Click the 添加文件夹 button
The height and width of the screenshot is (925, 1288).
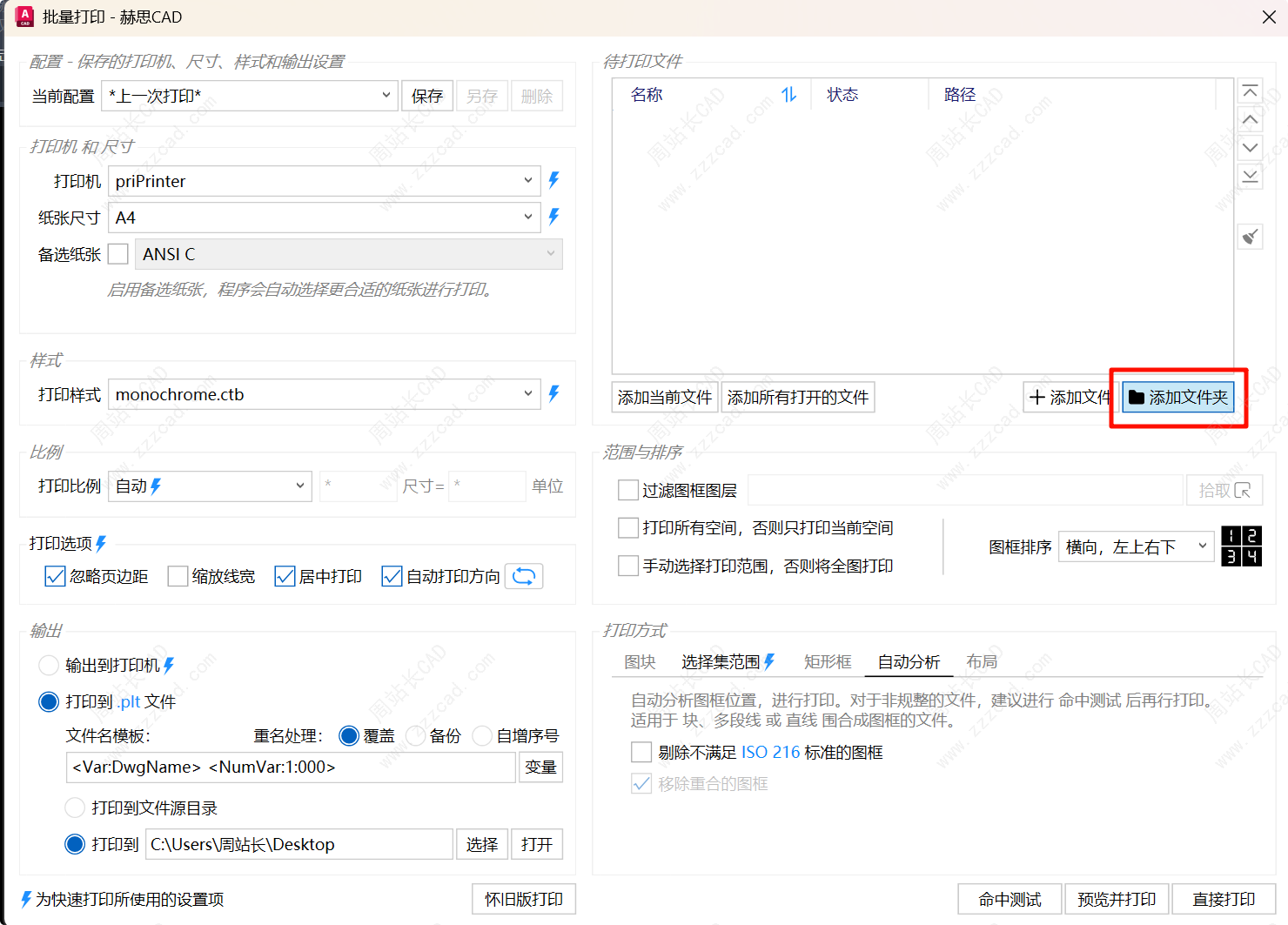point(1178,398)
